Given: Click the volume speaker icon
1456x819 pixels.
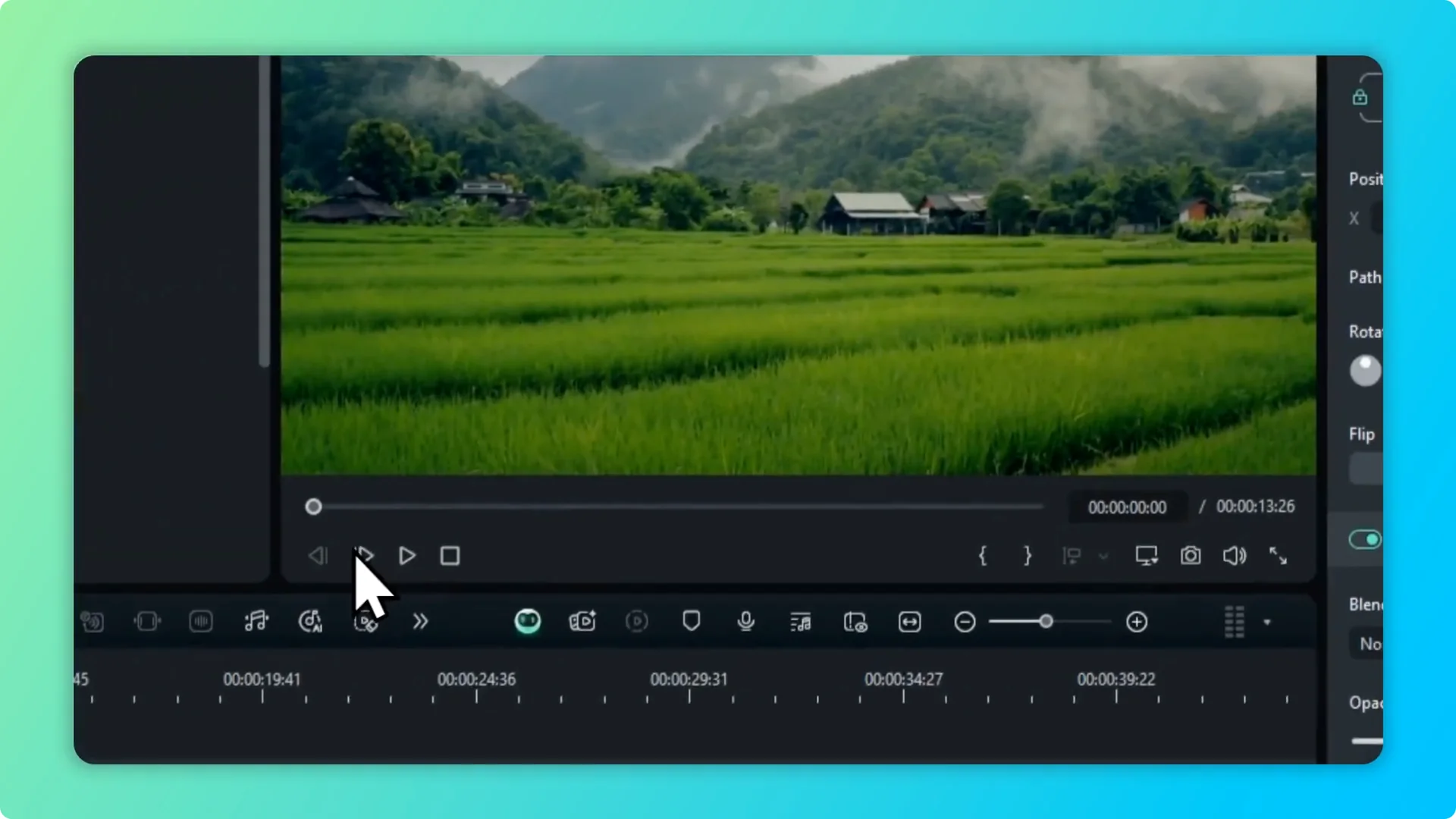Looking at the screenshot, I should [x=1235, y=556].
